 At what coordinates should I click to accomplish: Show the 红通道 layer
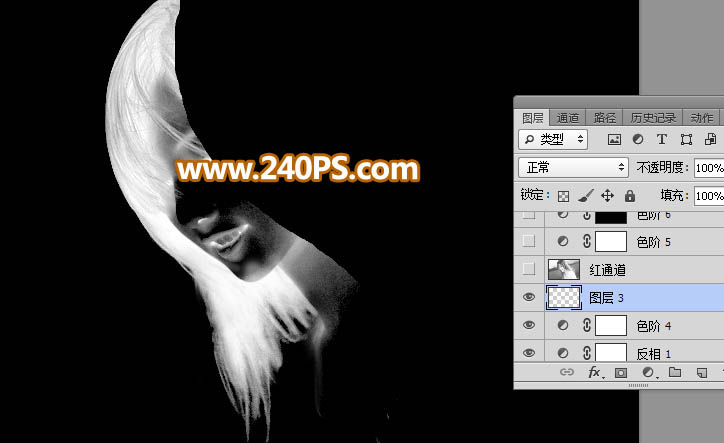[x=529, y=269]
